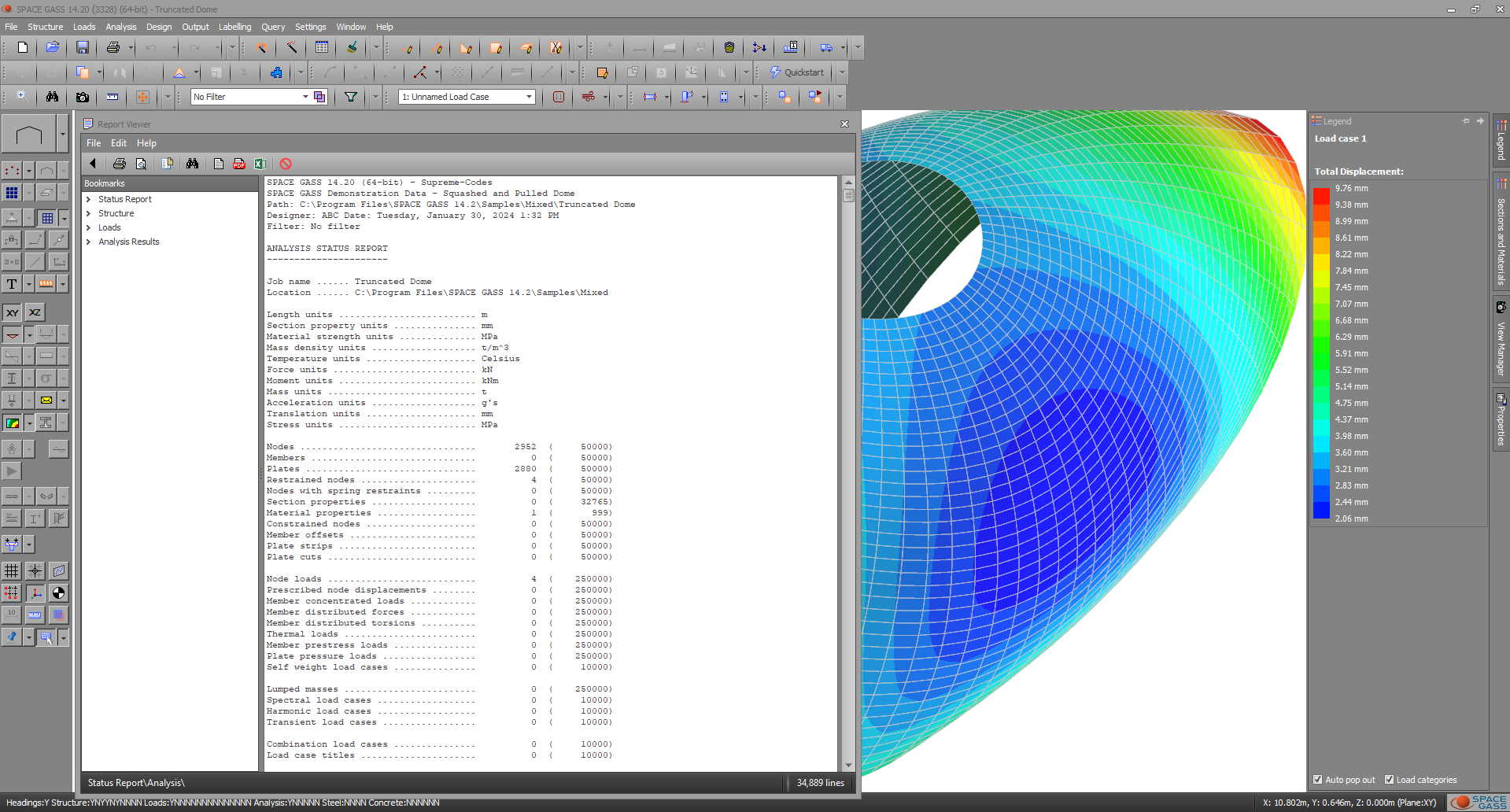Open the datasheet table icon

pos(322,47)
